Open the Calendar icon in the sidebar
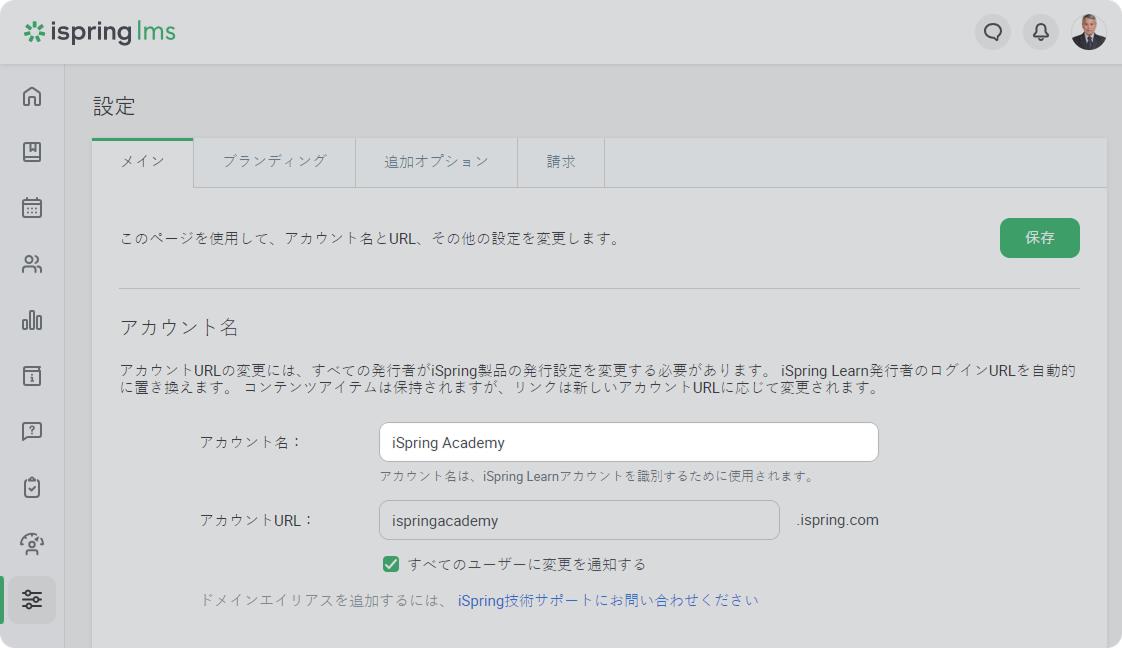This screenshot has height=648, width=1122. [32, 208]
